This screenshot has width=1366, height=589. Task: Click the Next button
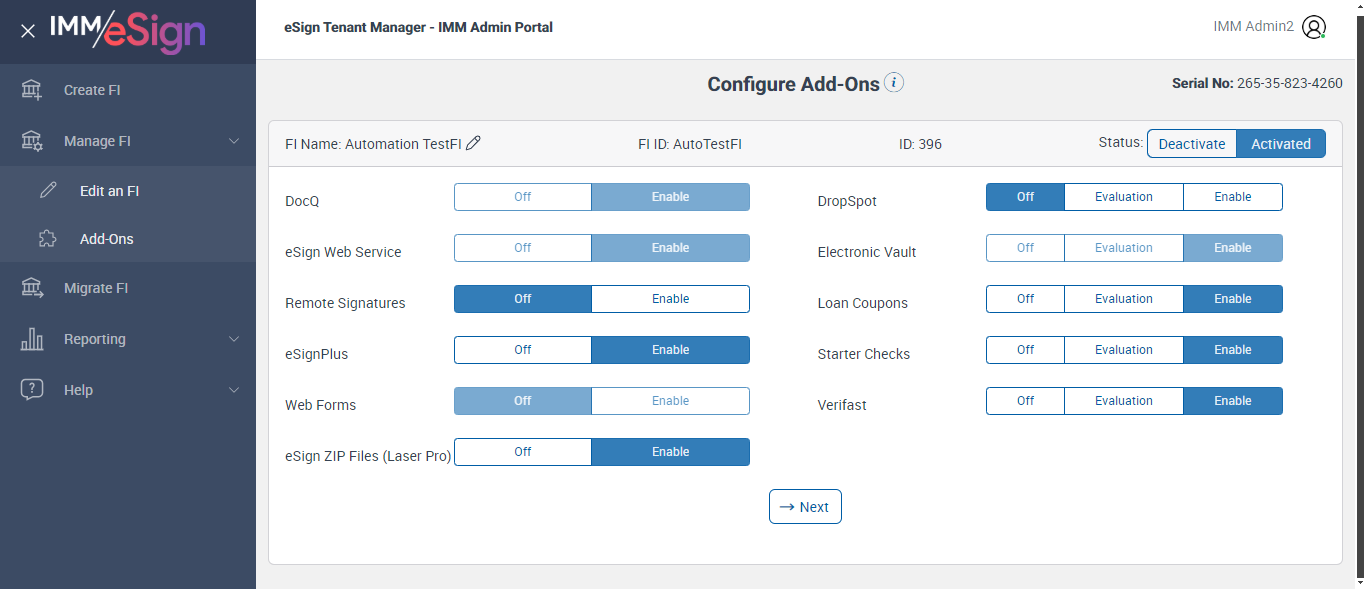pyautogui.click(x=805, y=507)
